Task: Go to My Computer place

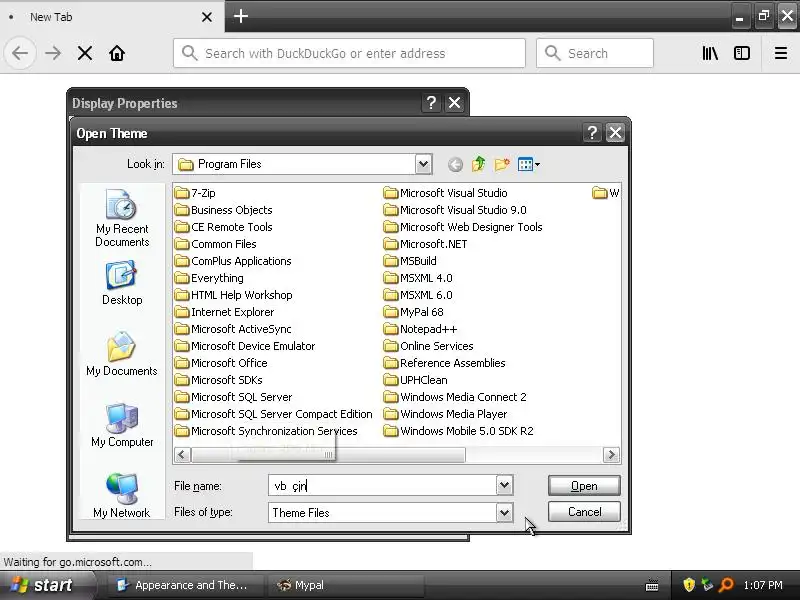Action: [122, 425]
